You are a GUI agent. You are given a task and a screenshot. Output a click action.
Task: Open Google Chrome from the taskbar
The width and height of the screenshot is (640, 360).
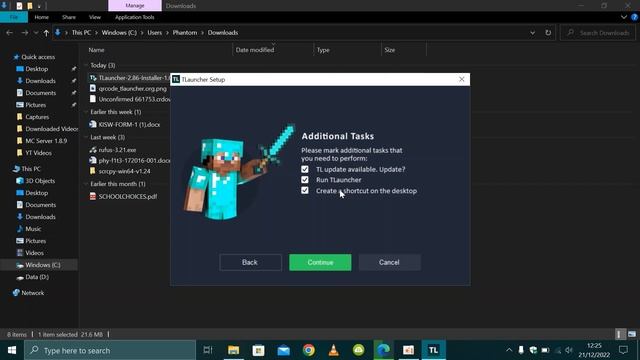[309, 350]
